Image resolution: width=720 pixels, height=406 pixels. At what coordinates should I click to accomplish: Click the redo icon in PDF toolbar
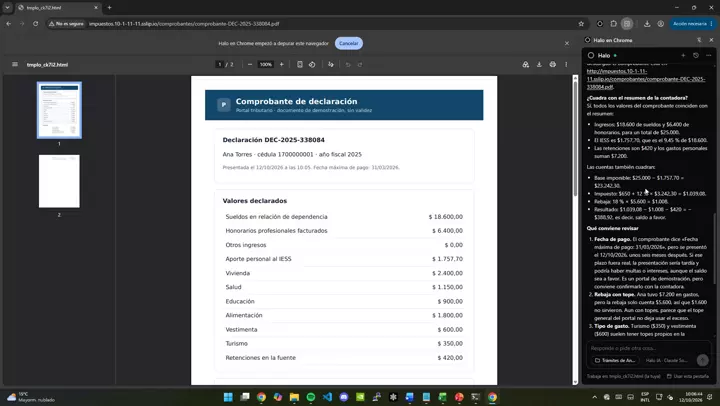coord(360,64)
